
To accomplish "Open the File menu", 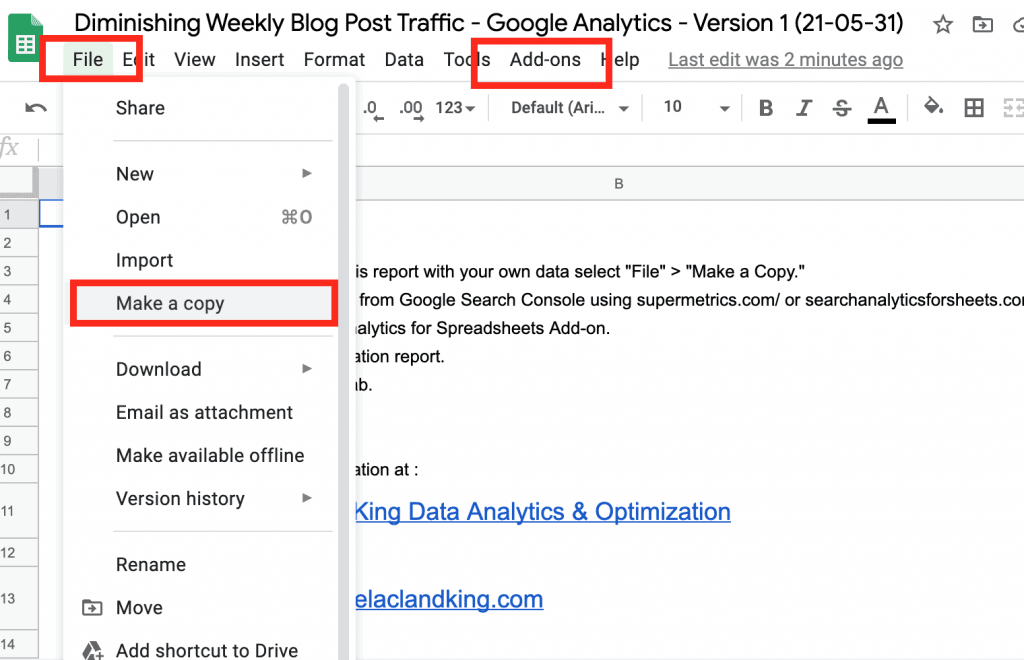I will tap(88, 59).
